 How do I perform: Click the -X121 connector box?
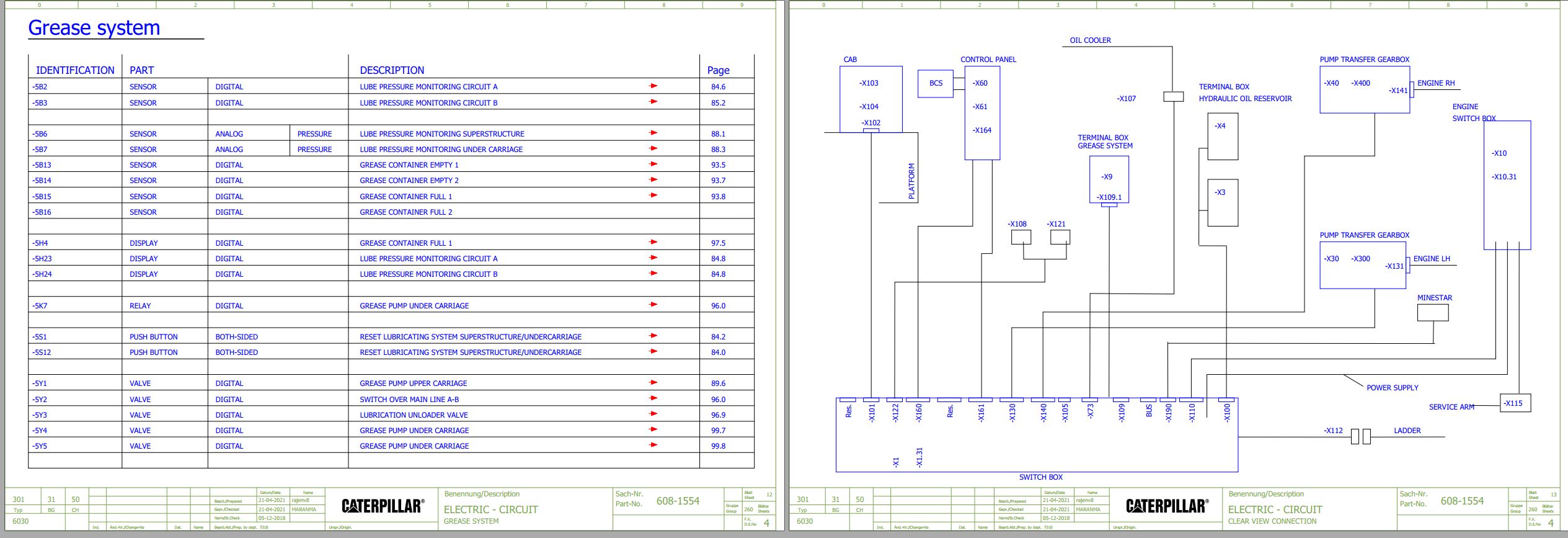[1060, 237]
